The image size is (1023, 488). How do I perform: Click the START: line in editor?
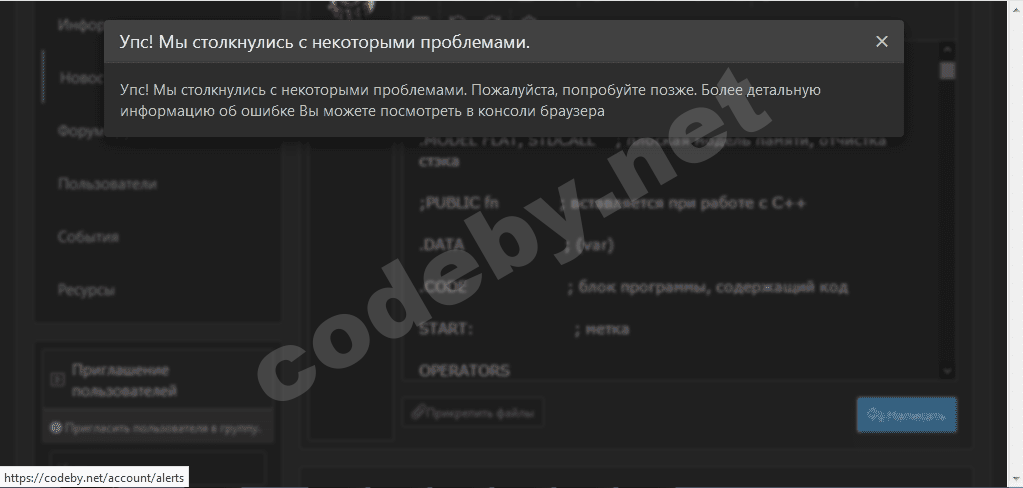point(524,329)
